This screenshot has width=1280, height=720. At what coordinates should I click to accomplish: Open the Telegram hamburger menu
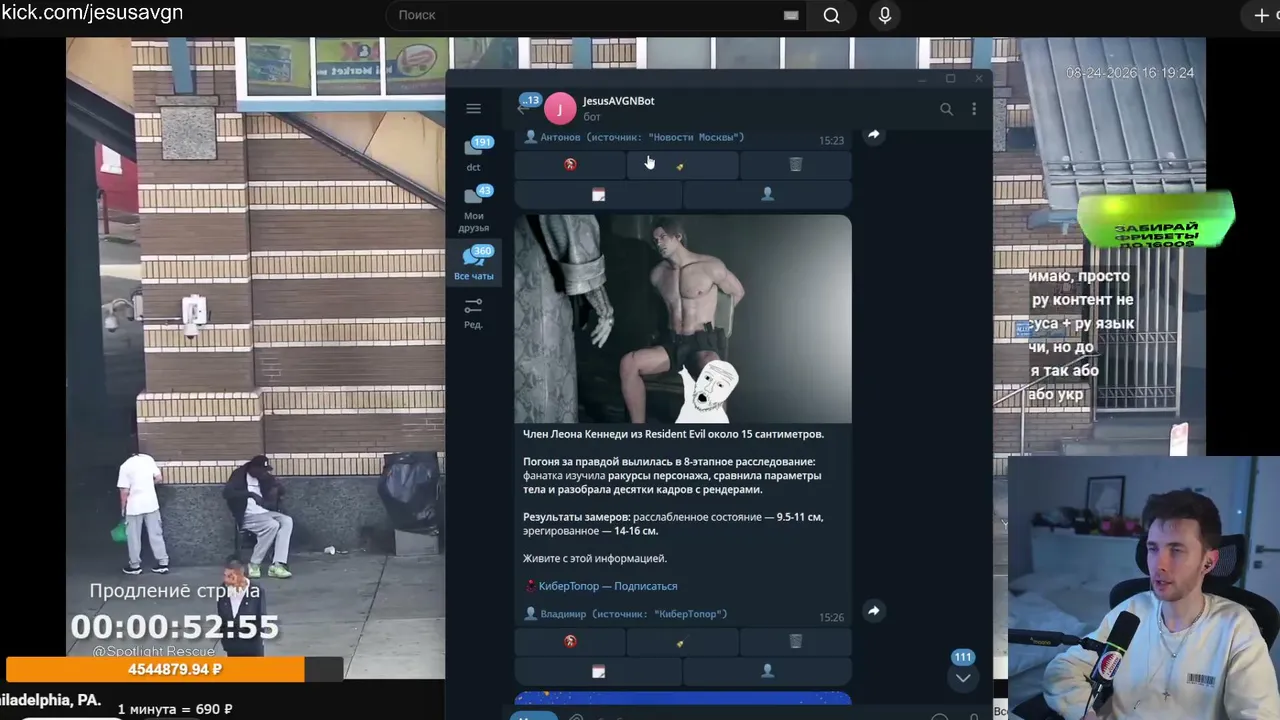(x=473, y=109)
